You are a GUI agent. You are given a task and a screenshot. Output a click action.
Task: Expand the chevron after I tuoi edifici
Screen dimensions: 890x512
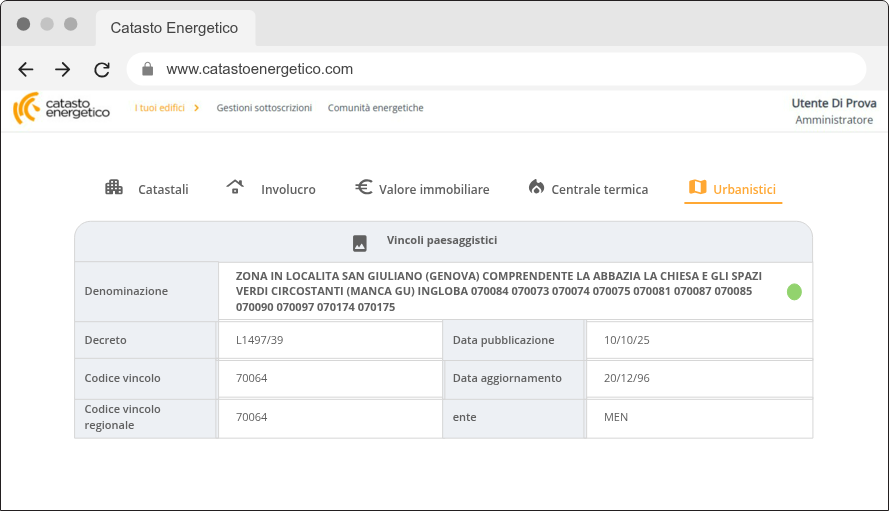click(197, 108)
